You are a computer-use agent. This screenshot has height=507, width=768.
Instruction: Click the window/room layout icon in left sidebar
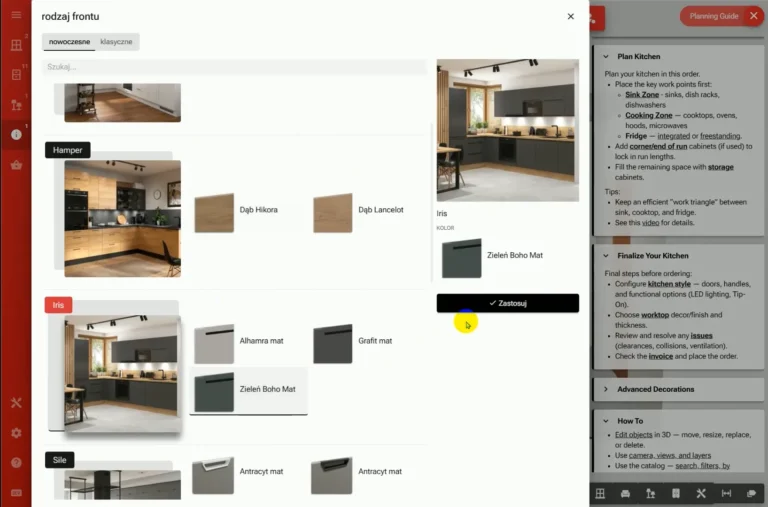click(x=15, y=45)
